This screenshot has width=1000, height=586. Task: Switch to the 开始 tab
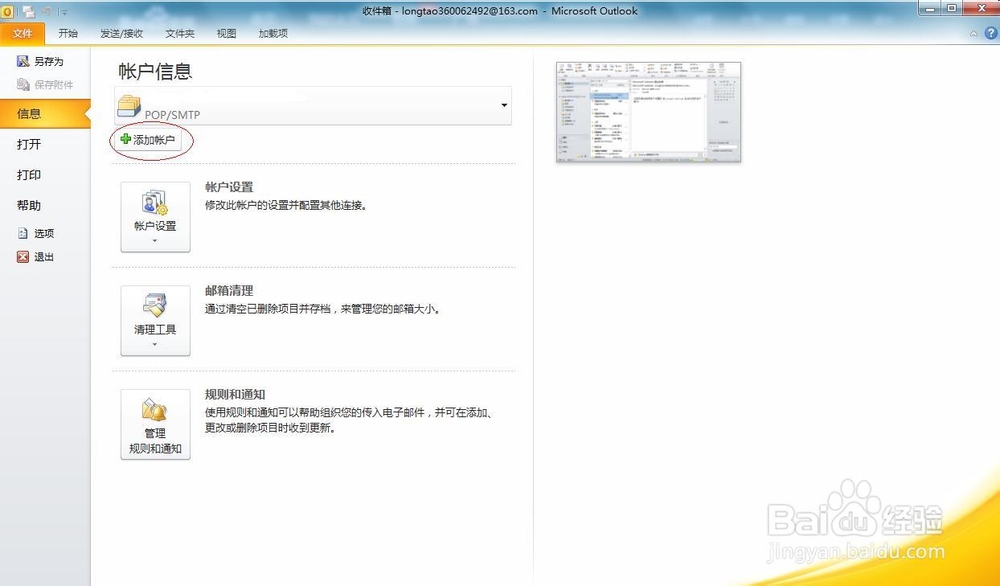coord(68,33)
